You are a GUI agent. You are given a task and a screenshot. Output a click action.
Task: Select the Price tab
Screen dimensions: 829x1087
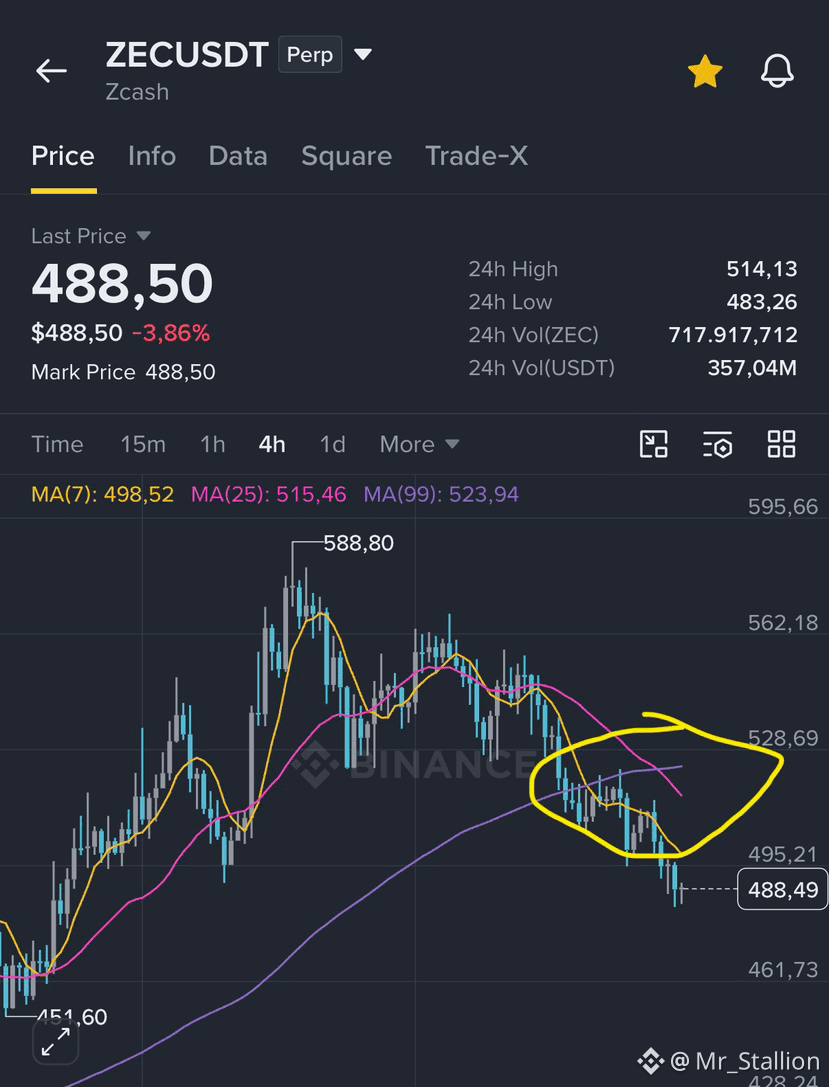(x=63, y=156)
